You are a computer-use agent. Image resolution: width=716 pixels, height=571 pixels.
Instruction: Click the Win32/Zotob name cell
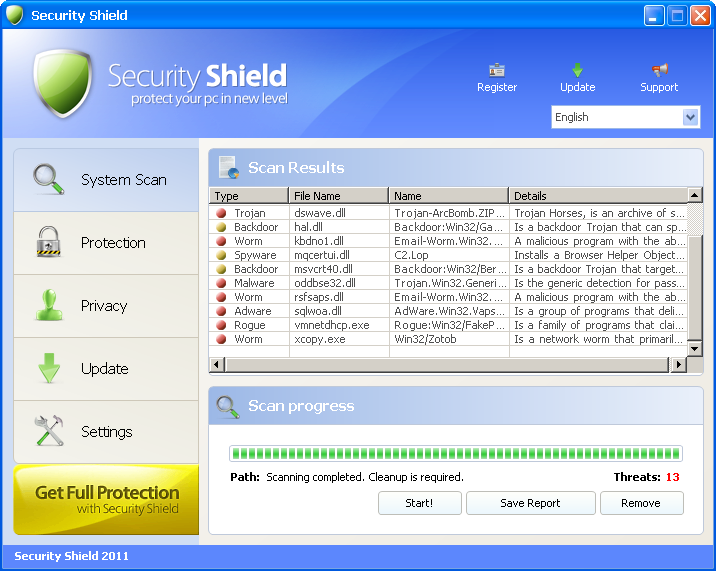coord(425,339)
